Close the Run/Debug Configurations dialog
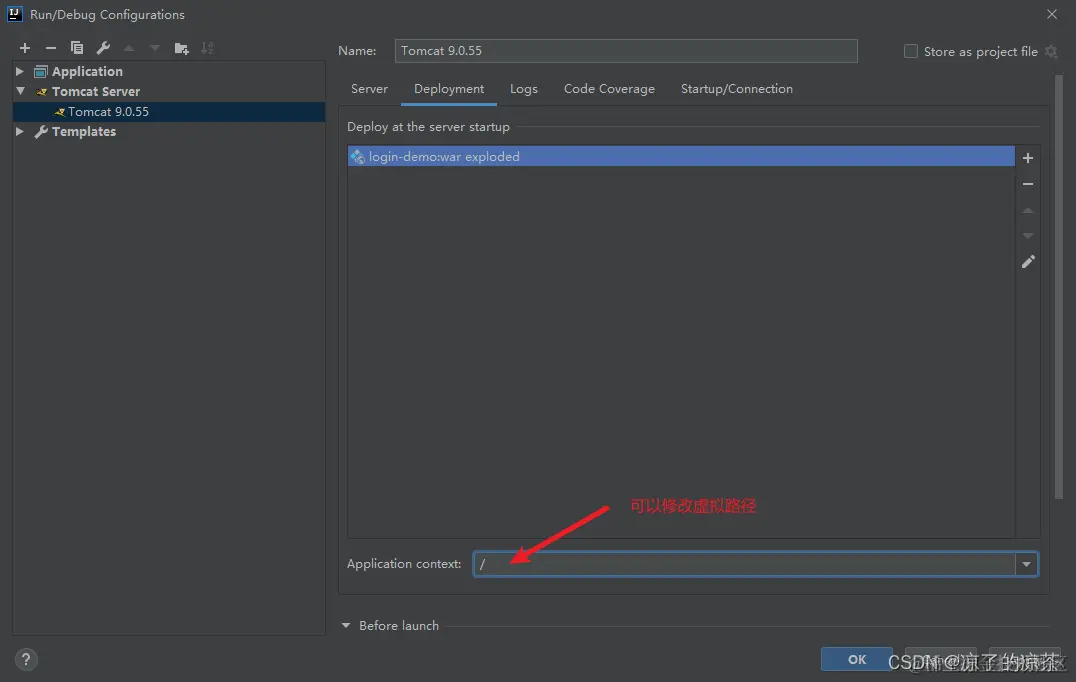Viewport: 1076px width, 682px height. [x=1052, y=14]
